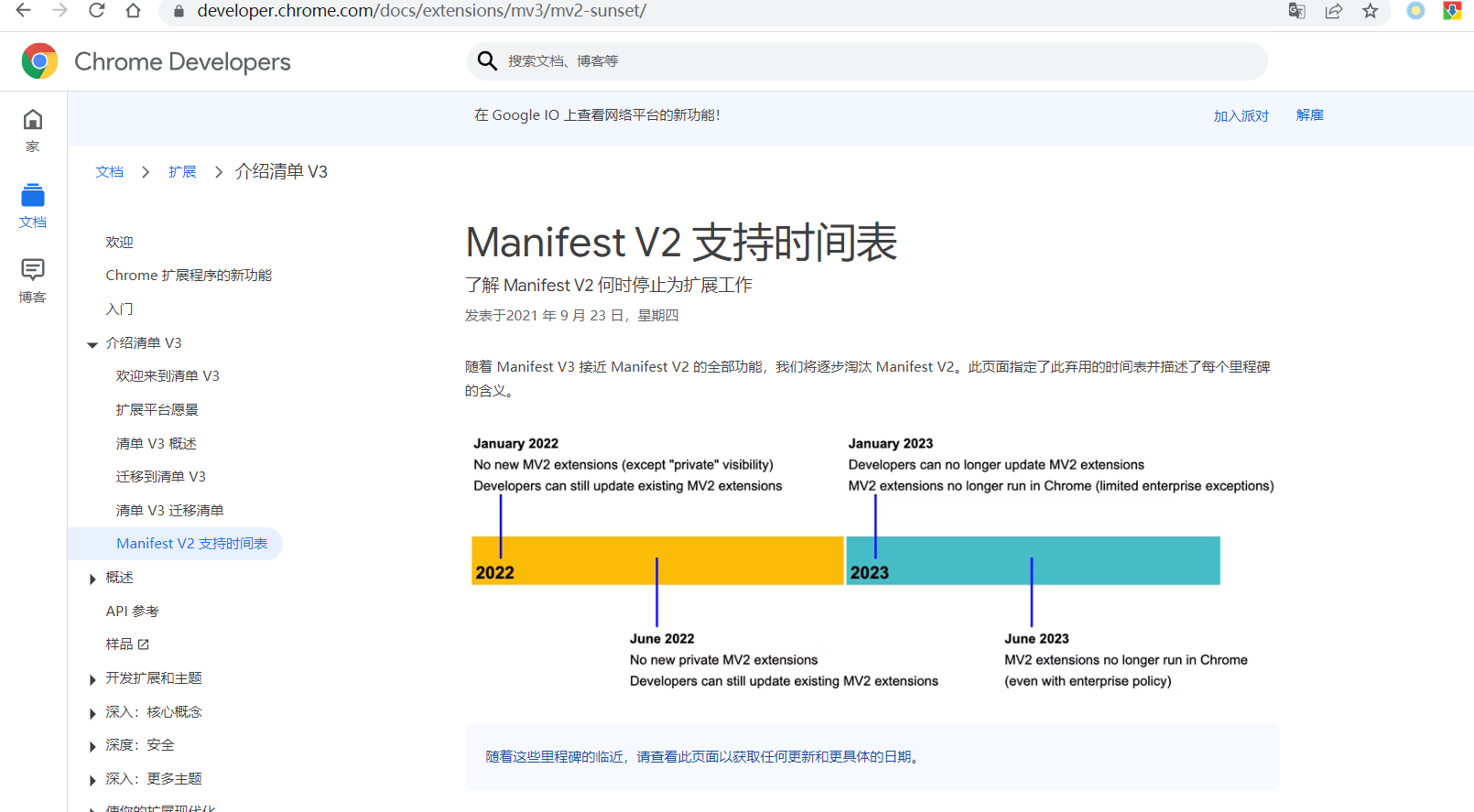This screenshot has width=1474, height=812.
Task: Open the browser home page icon
Action: (134, 10)
